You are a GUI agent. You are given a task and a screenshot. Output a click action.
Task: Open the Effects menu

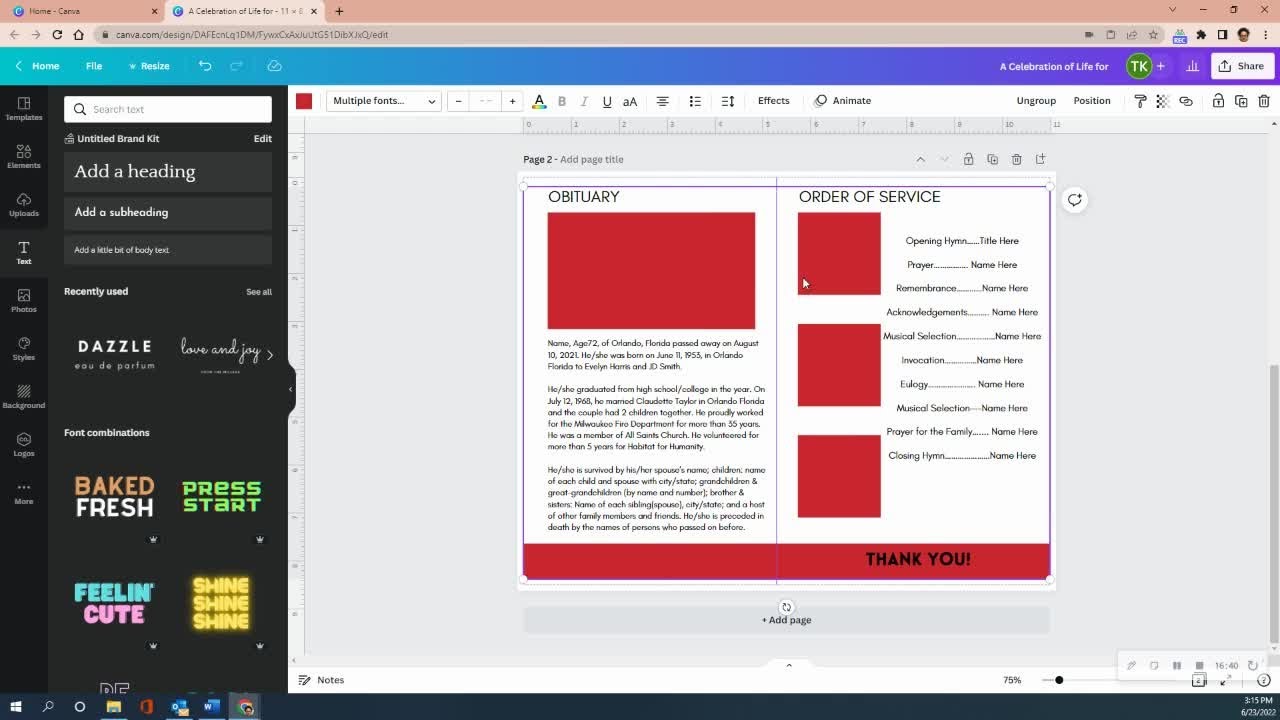(x=773, y=101)
